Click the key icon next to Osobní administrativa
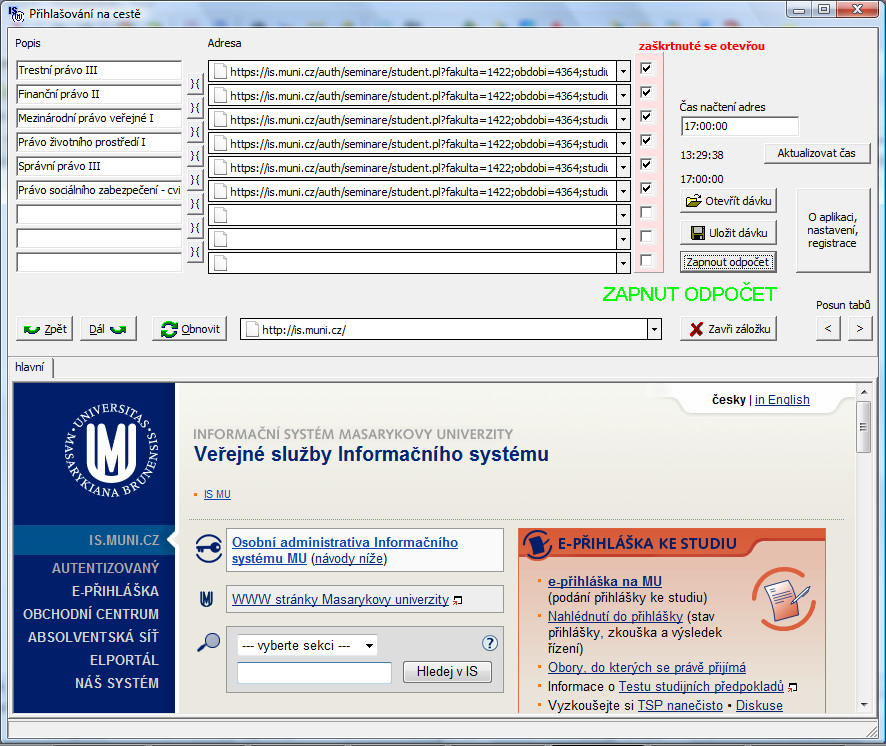 tap(209, 548)
